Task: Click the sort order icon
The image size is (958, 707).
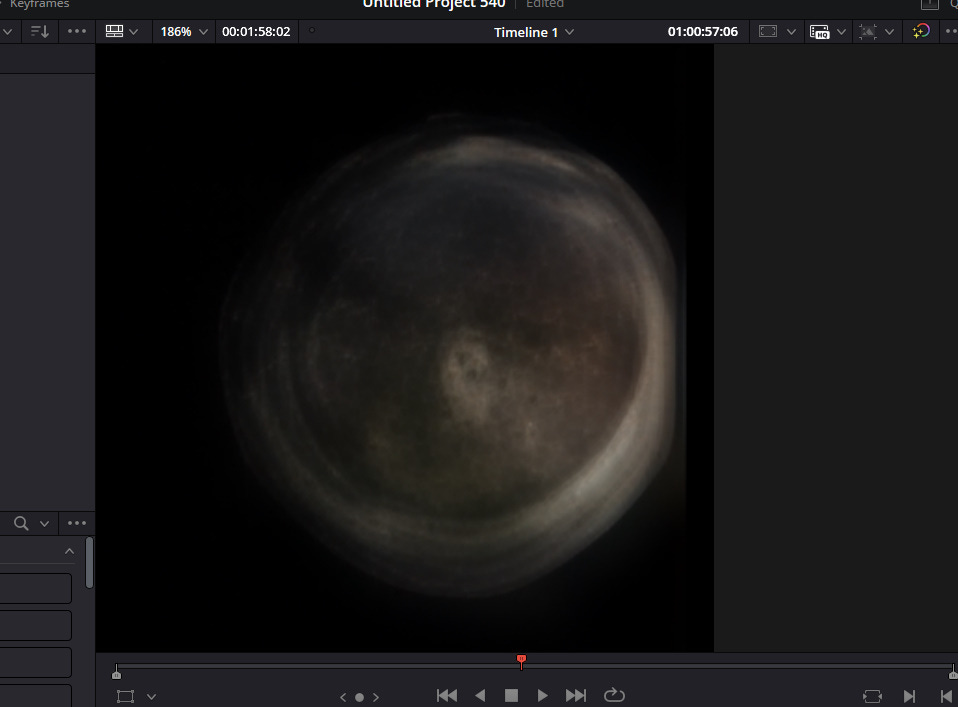Action: [40, 32]
